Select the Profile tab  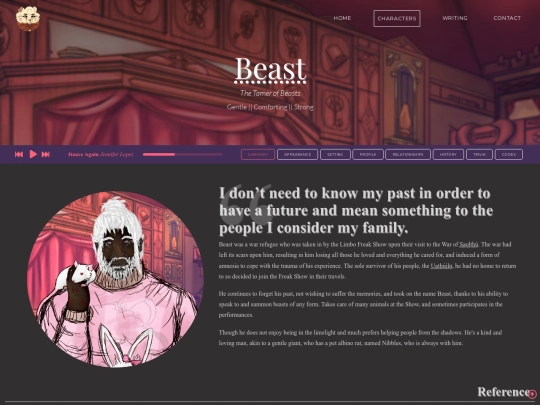click(x=368, y=154)
